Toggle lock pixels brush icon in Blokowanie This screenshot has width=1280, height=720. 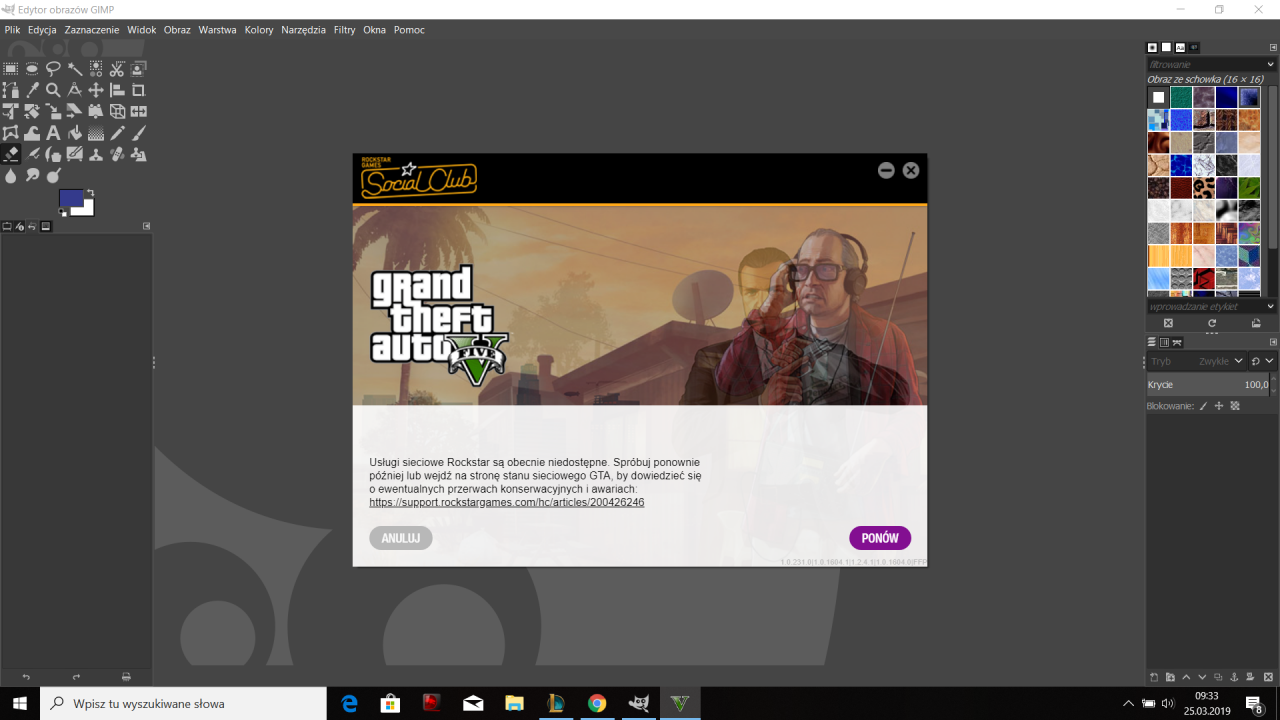1203,406
